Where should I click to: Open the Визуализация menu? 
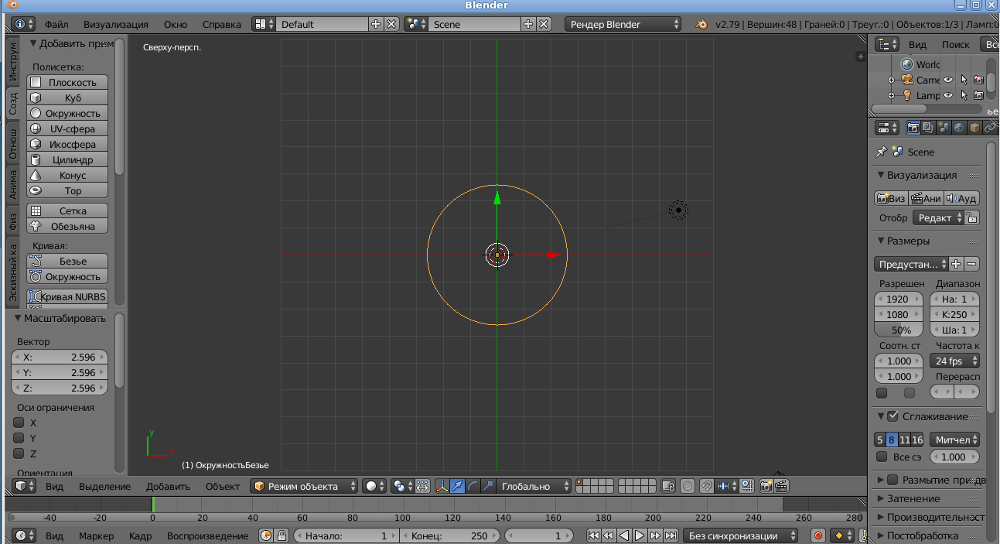tap(115, 24)
